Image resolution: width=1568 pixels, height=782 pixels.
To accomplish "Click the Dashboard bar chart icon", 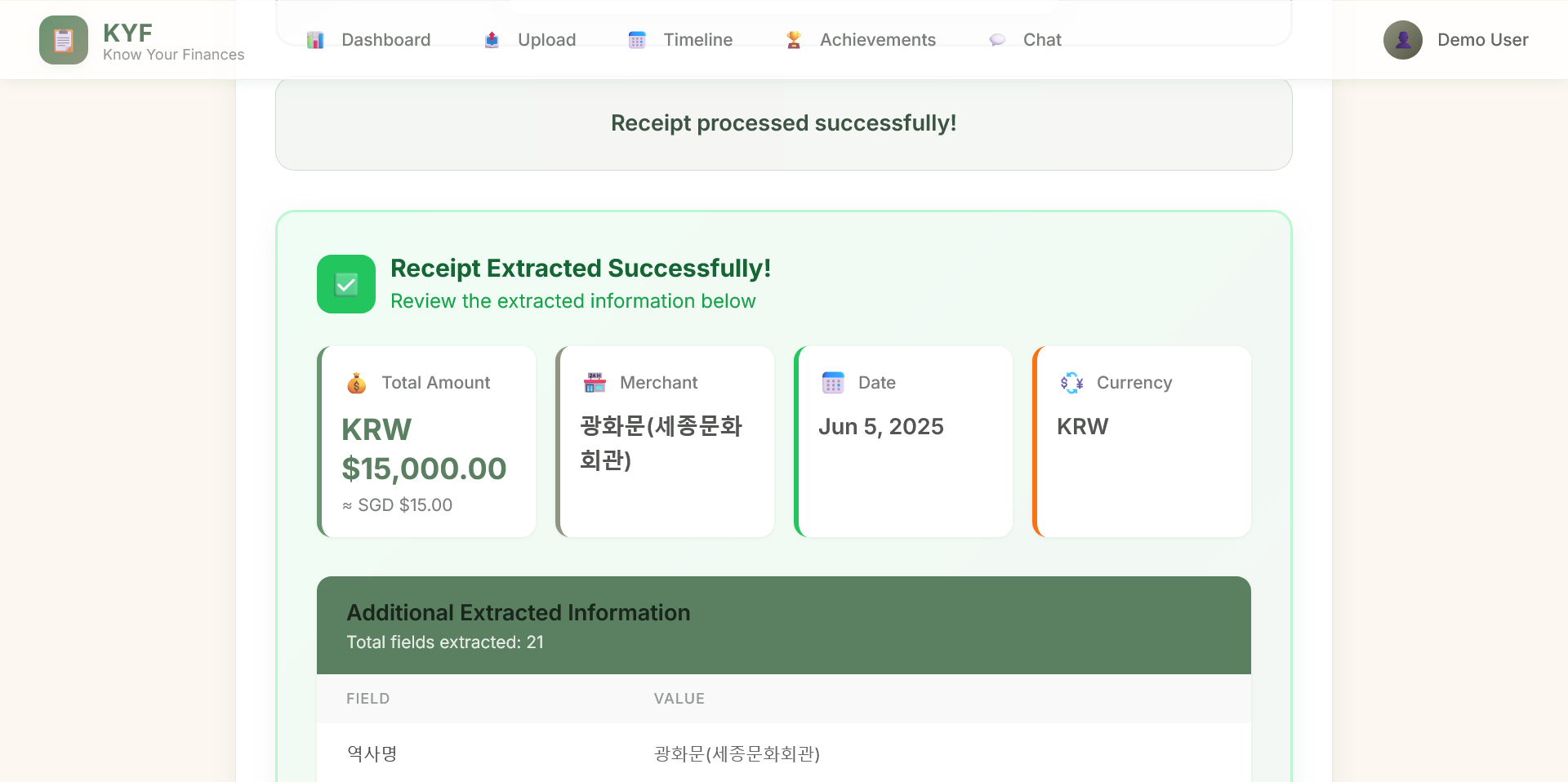I will click(314, 39).
